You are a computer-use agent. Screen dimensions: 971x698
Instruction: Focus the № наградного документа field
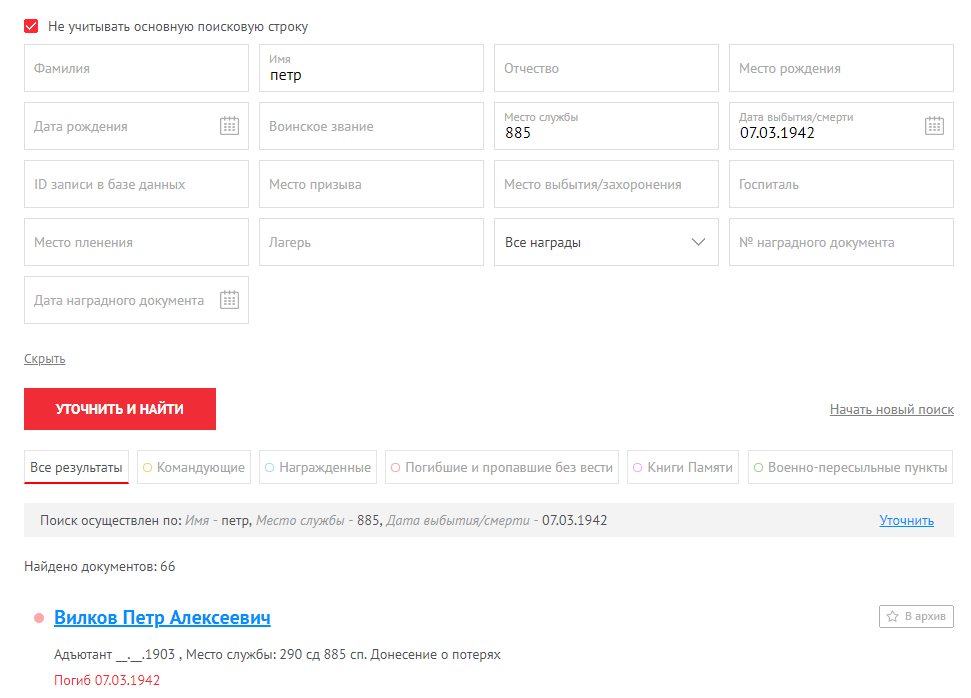click(841, 242)
